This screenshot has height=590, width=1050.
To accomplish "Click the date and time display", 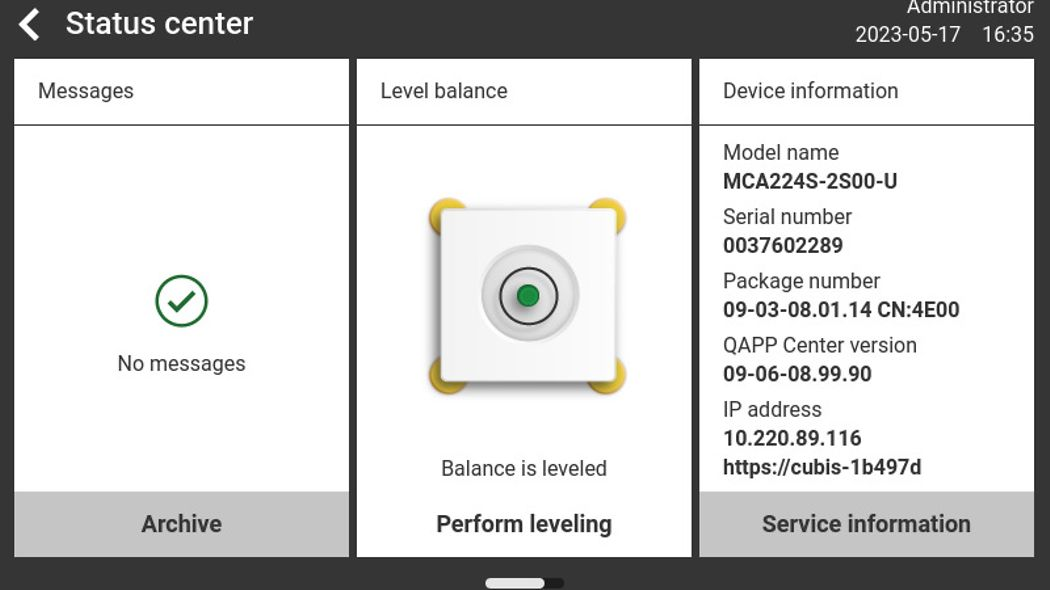I will coord(944,35).
